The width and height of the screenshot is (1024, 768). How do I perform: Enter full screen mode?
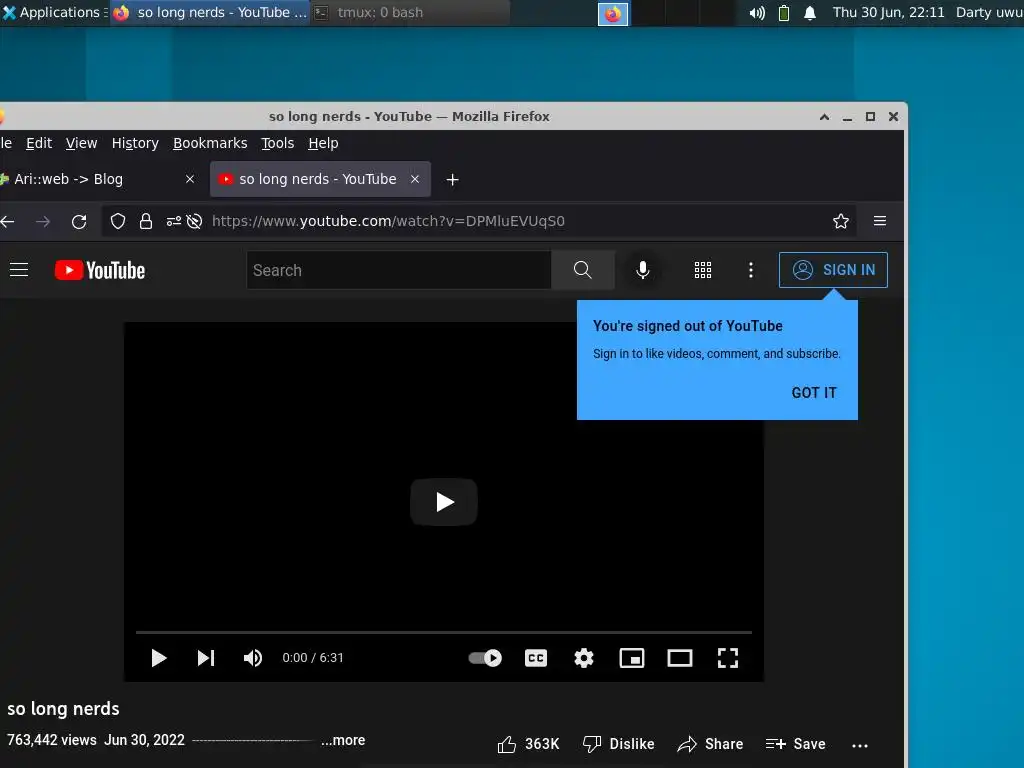[728, 658]
